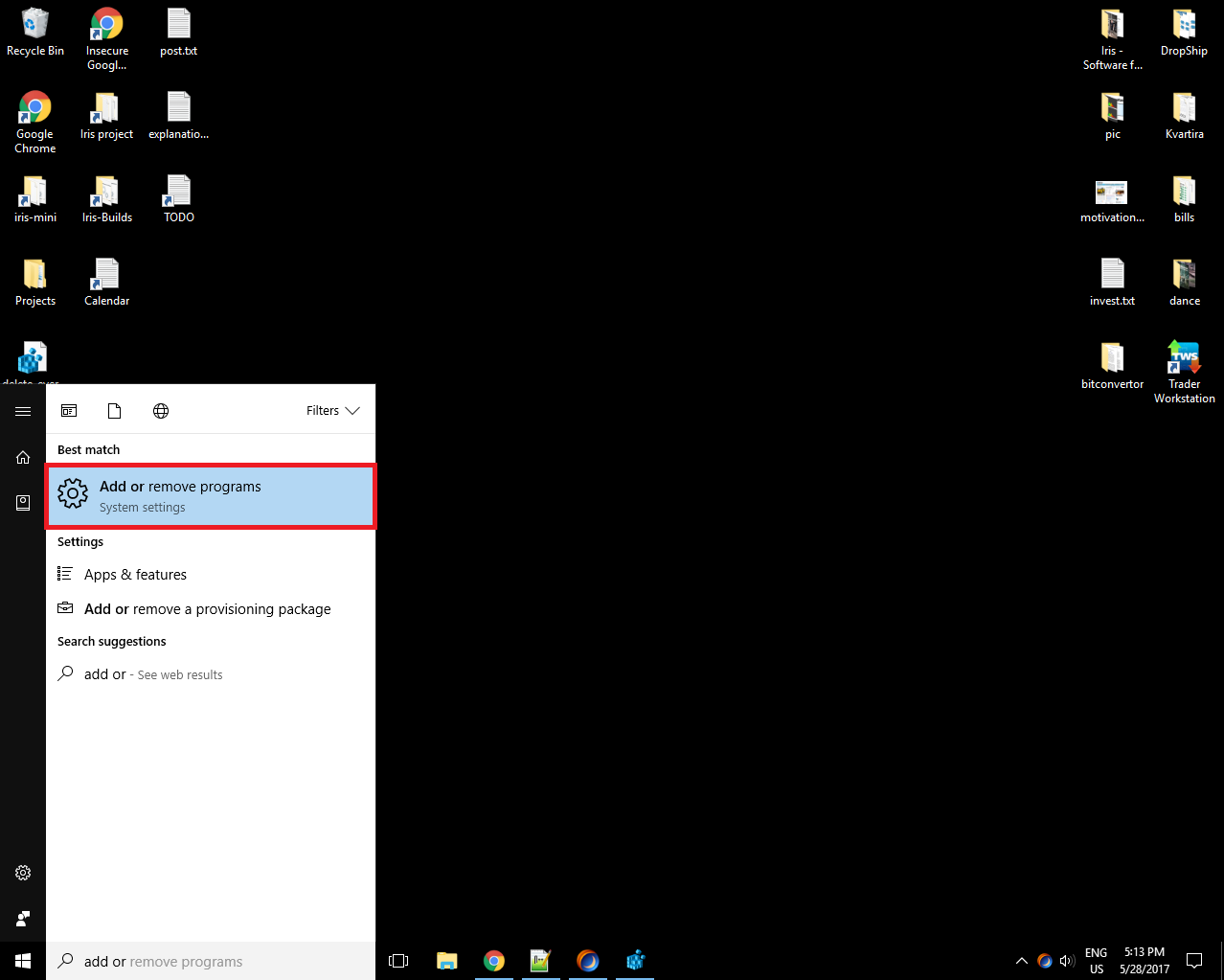Select the Iris - Software folder icon
1224x980 pixels.
(1112, 38)
